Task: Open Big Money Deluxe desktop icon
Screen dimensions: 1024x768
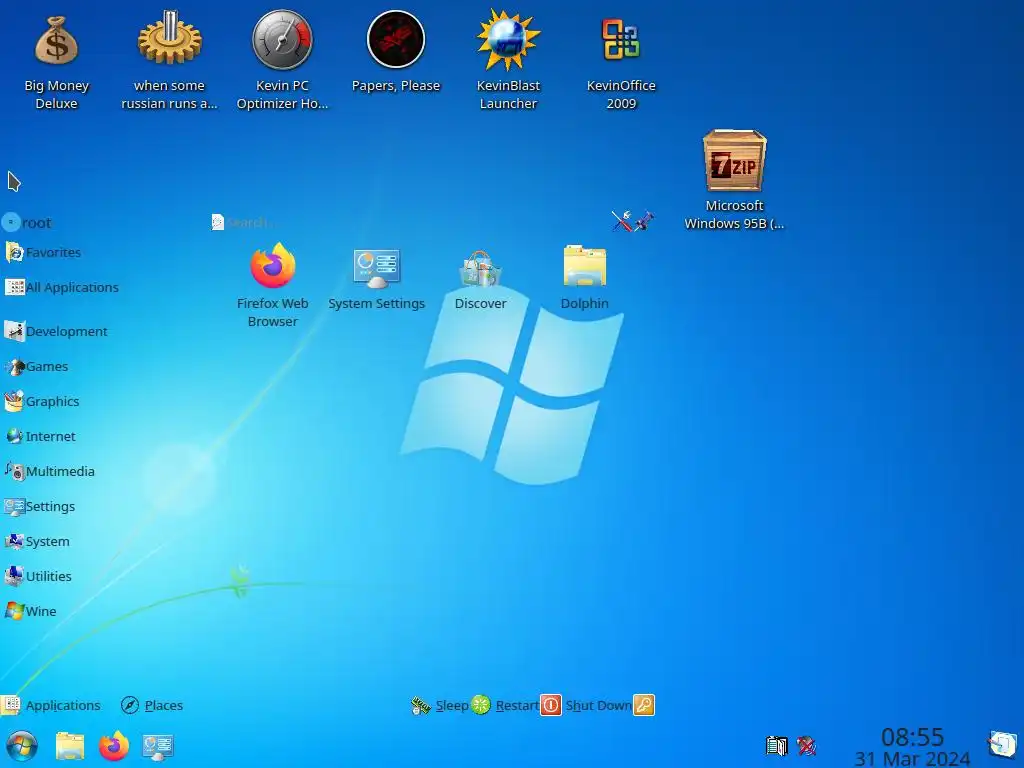Action: tap(56, 62)
